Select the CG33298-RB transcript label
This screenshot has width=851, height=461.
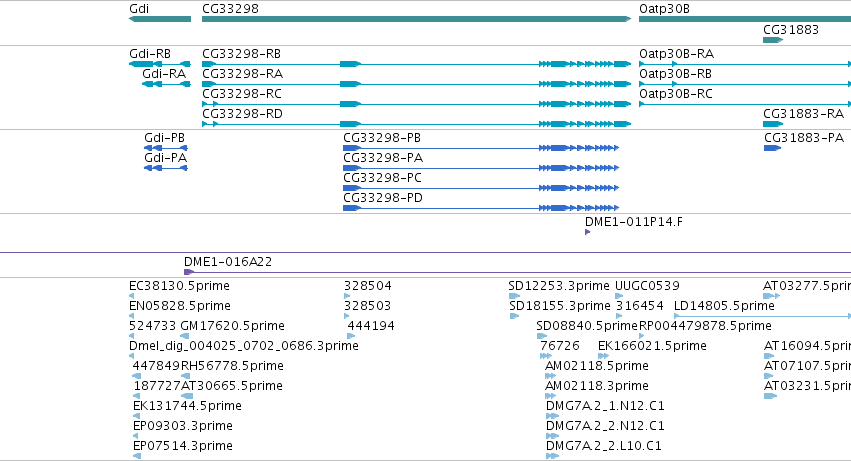pos(242,54)
